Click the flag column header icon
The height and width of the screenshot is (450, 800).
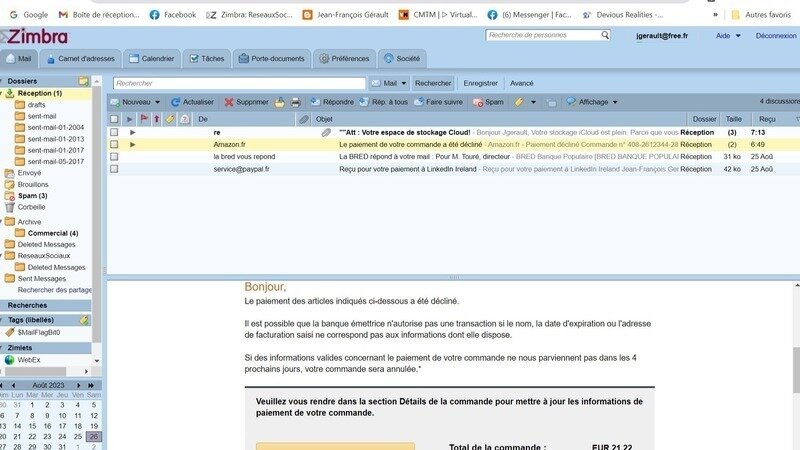point(144,119)
